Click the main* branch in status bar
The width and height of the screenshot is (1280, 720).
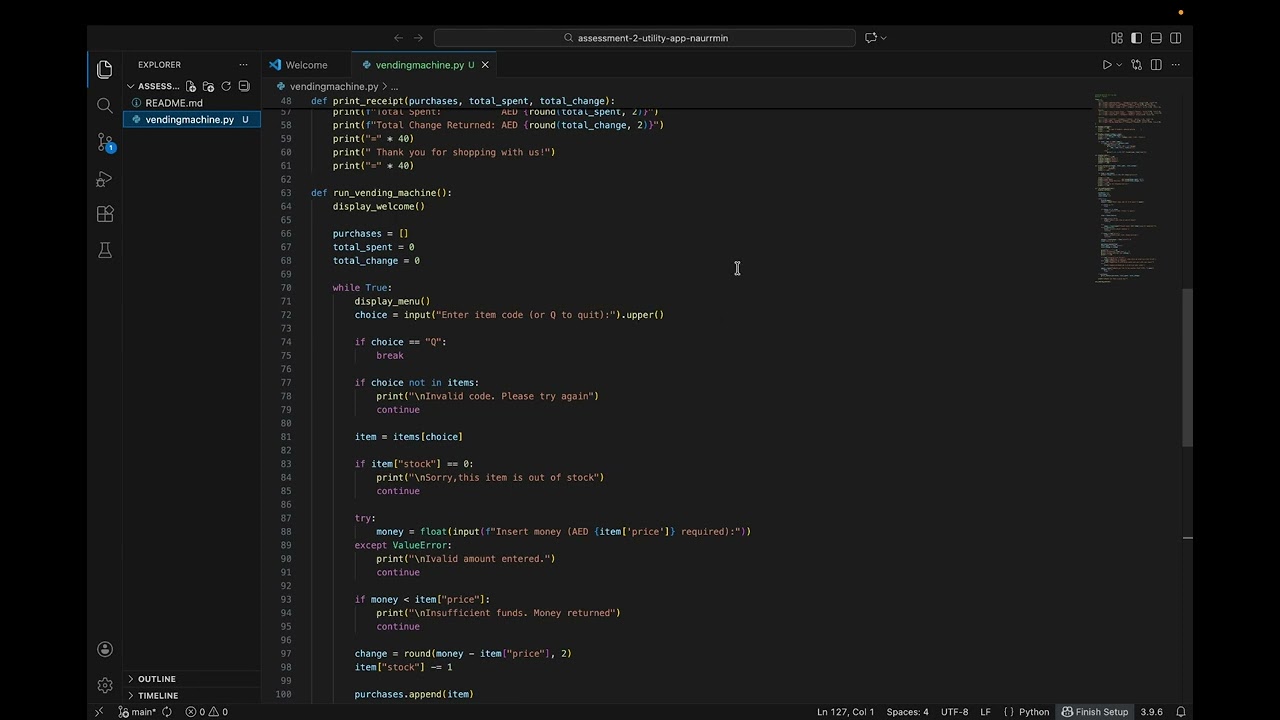[x=137, y=712]
